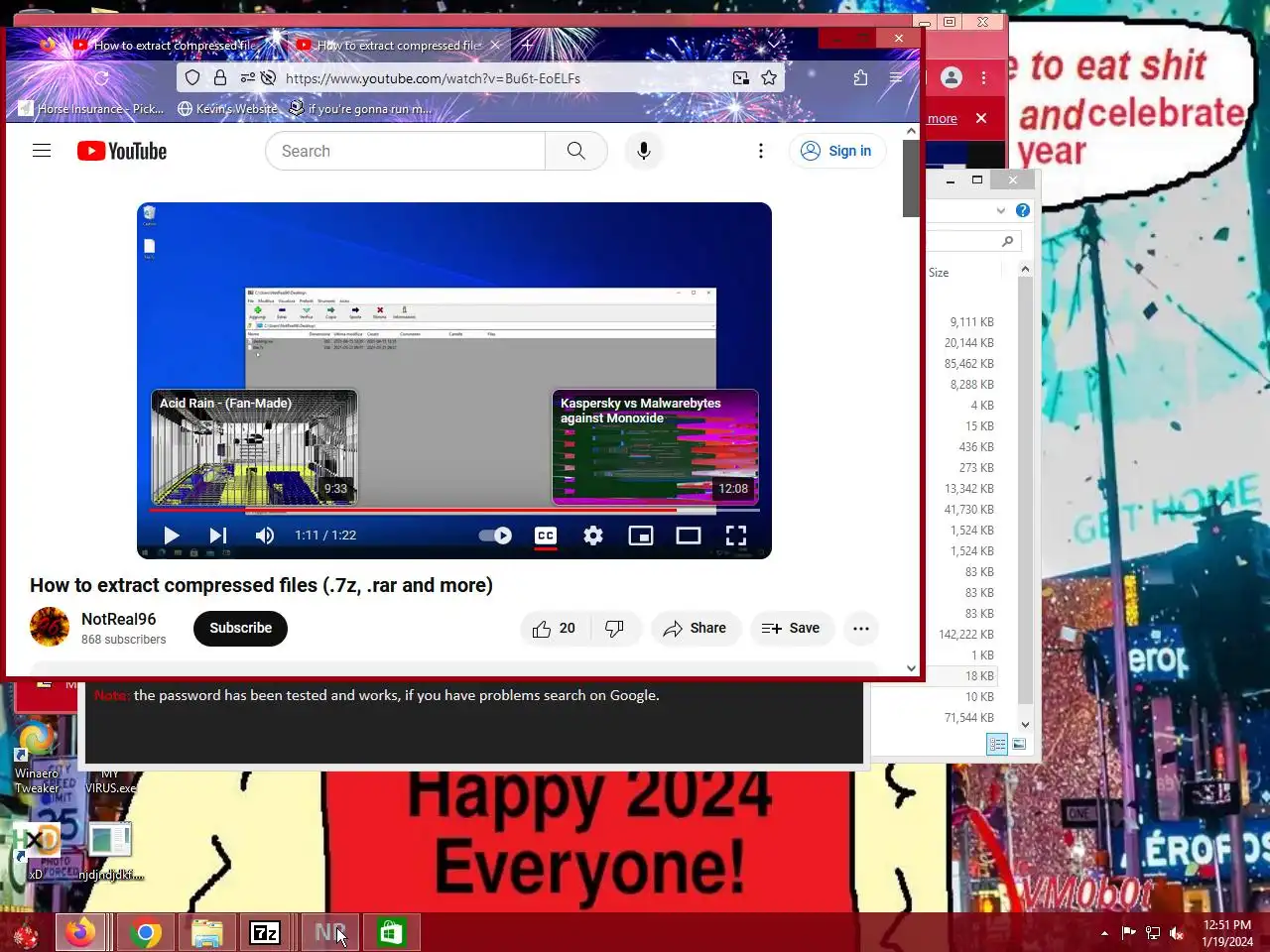1270x952 pixels.
Task: Open Explorer help question mark
Action: click(1023, 210)
